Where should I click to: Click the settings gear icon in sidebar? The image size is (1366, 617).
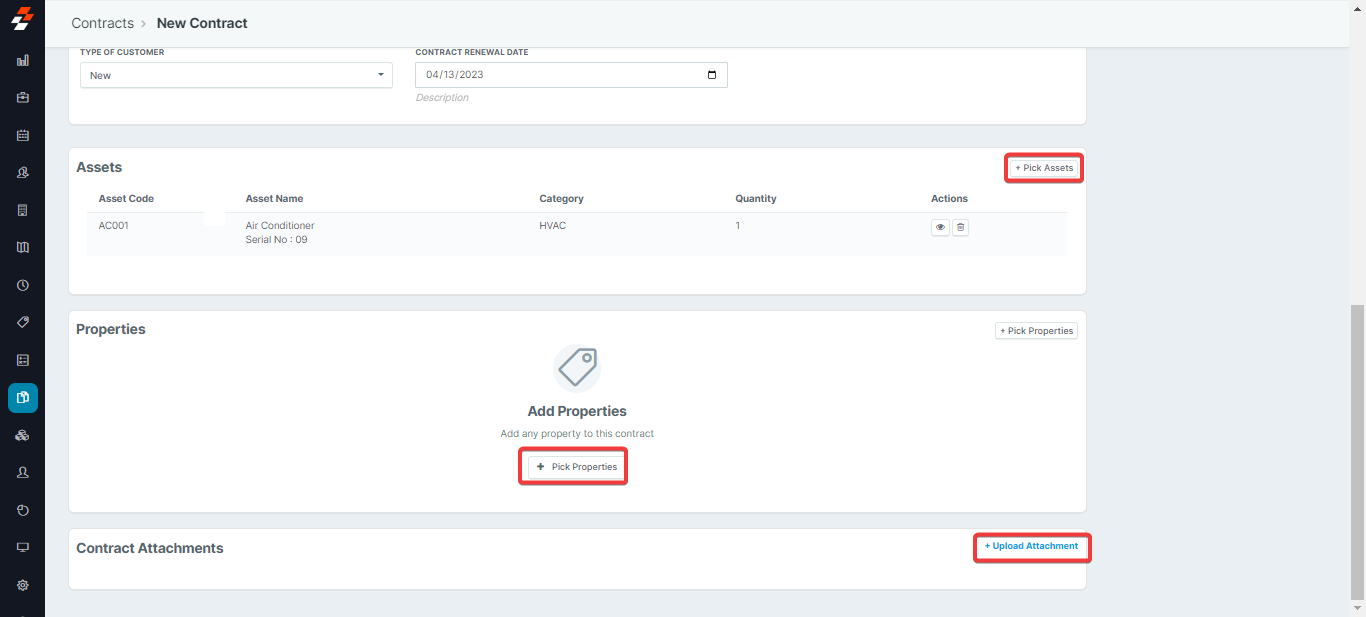pyautogui.click(x=23, y=585)
